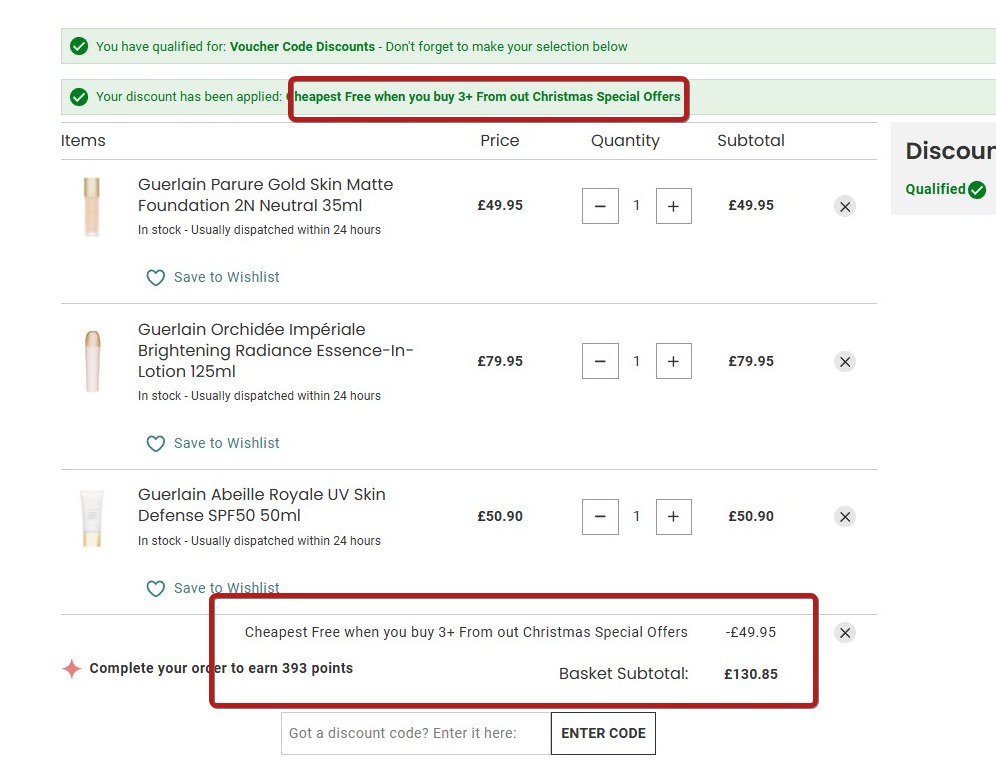Save Parure Gold foundation to Wishlist
996x769 pixels.
pos(226,277)
